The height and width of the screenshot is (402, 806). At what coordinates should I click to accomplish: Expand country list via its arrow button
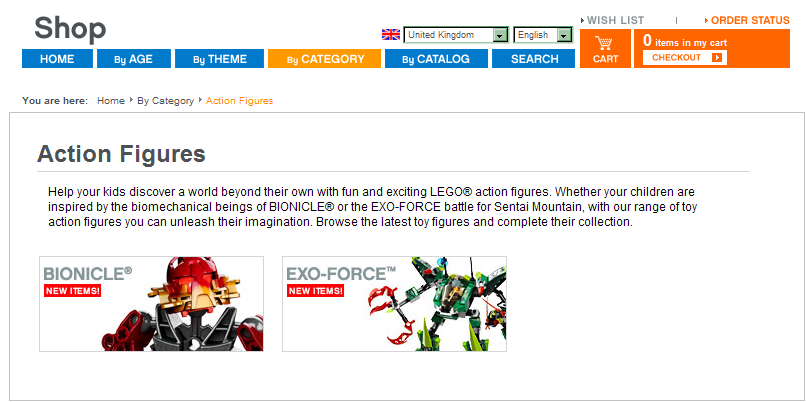coord(500,35)
